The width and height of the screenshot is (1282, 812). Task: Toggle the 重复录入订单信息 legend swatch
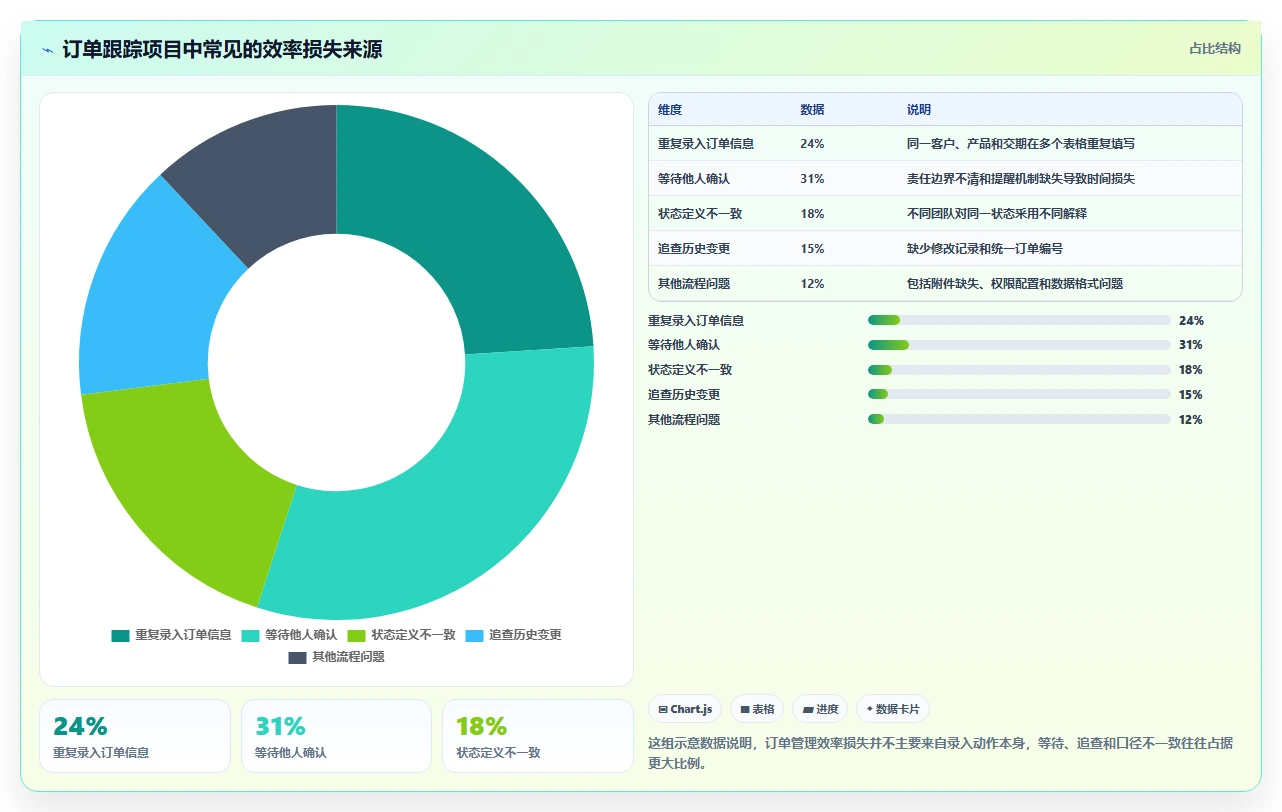(121, 635)
